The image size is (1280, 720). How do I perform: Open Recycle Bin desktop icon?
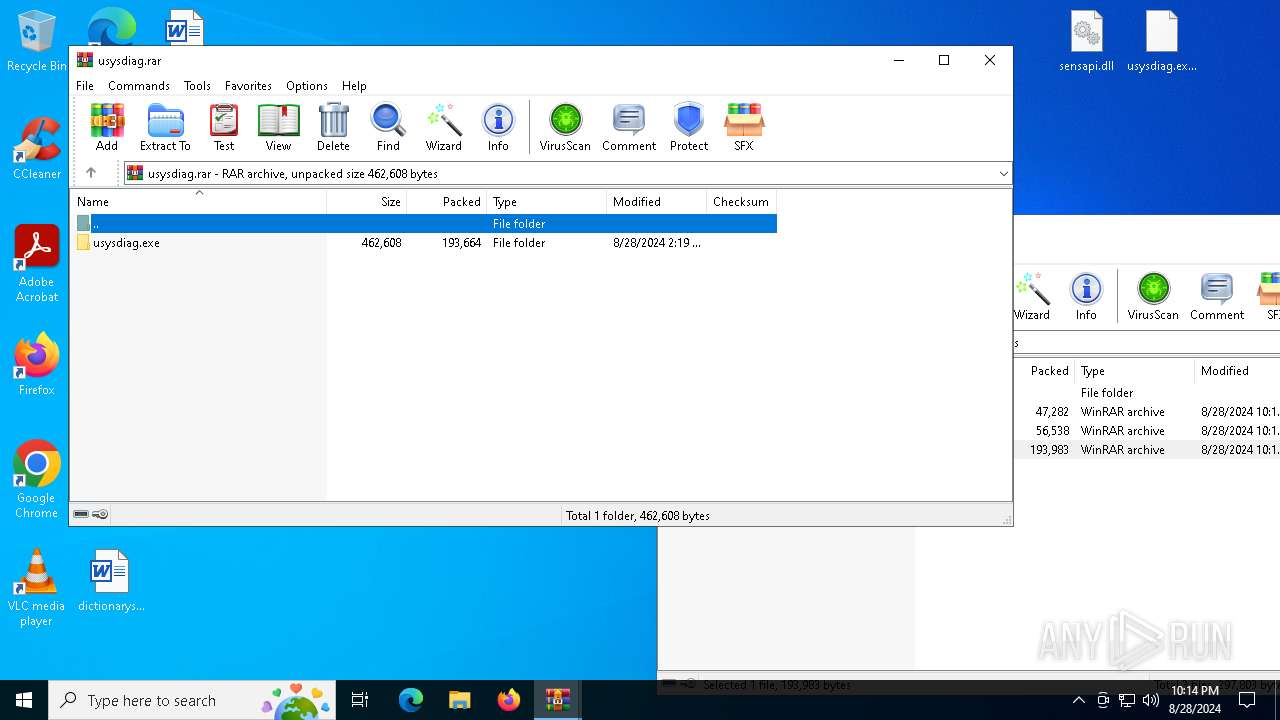pyautogui.click(x=36, y=42)
